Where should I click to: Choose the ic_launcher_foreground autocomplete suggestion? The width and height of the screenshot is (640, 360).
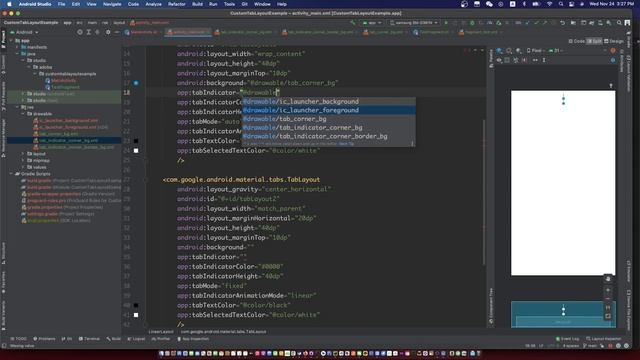click(329, 110)
